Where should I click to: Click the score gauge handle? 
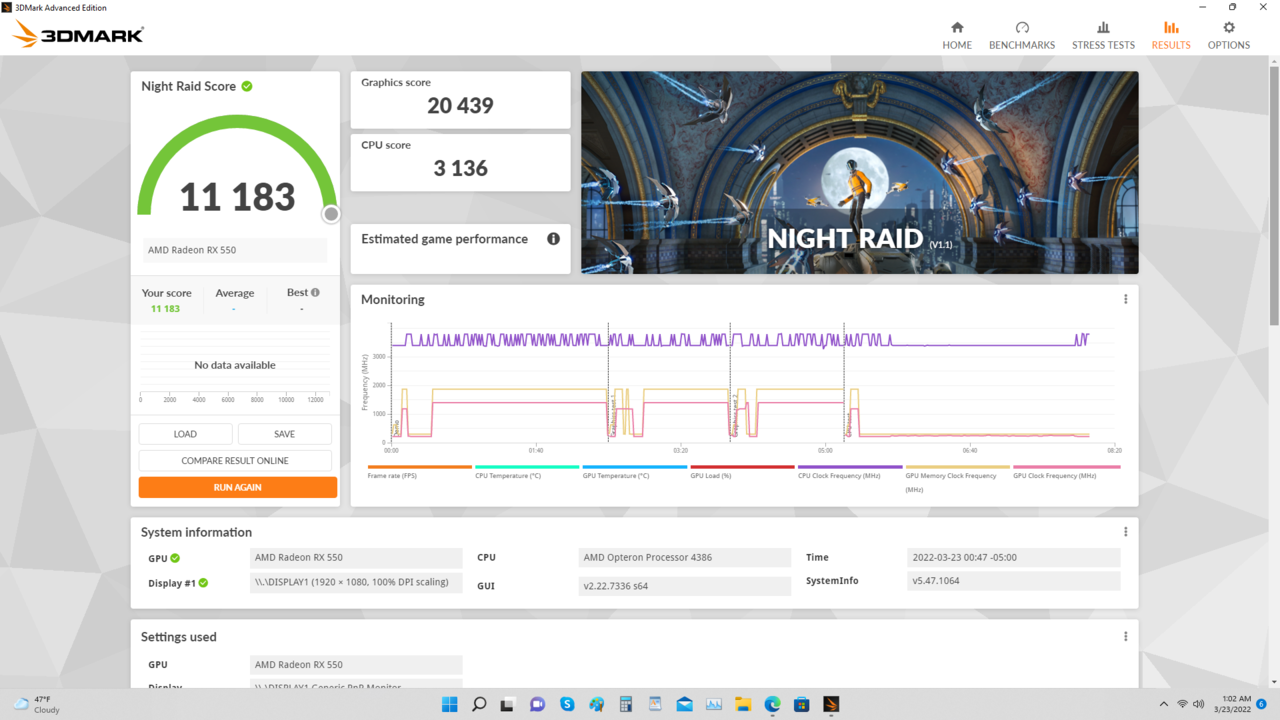[331, 214]
